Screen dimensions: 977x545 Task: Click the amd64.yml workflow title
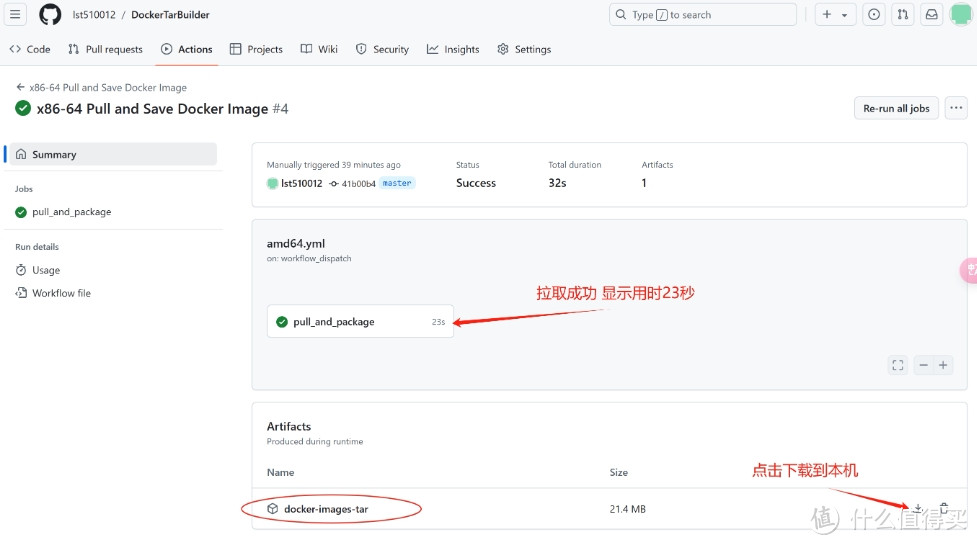tap(296, 244)
